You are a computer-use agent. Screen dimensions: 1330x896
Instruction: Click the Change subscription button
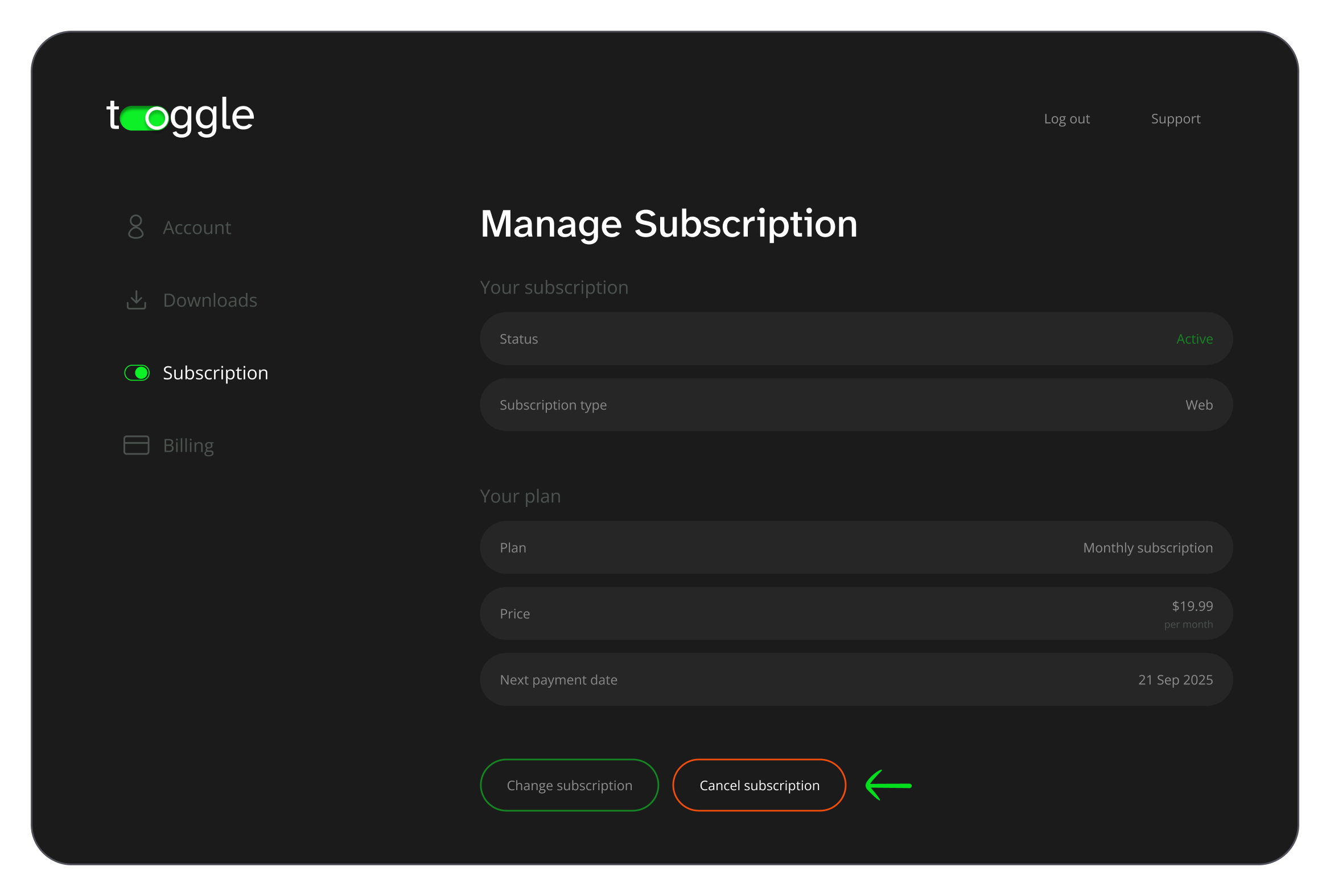(569, 785)
